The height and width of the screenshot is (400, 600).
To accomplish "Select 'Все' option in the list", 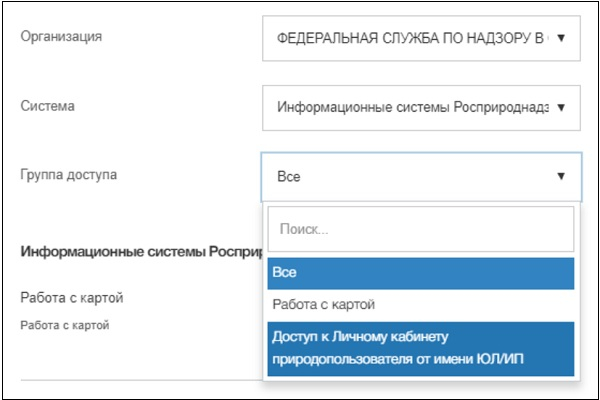I will coord(421,273).
